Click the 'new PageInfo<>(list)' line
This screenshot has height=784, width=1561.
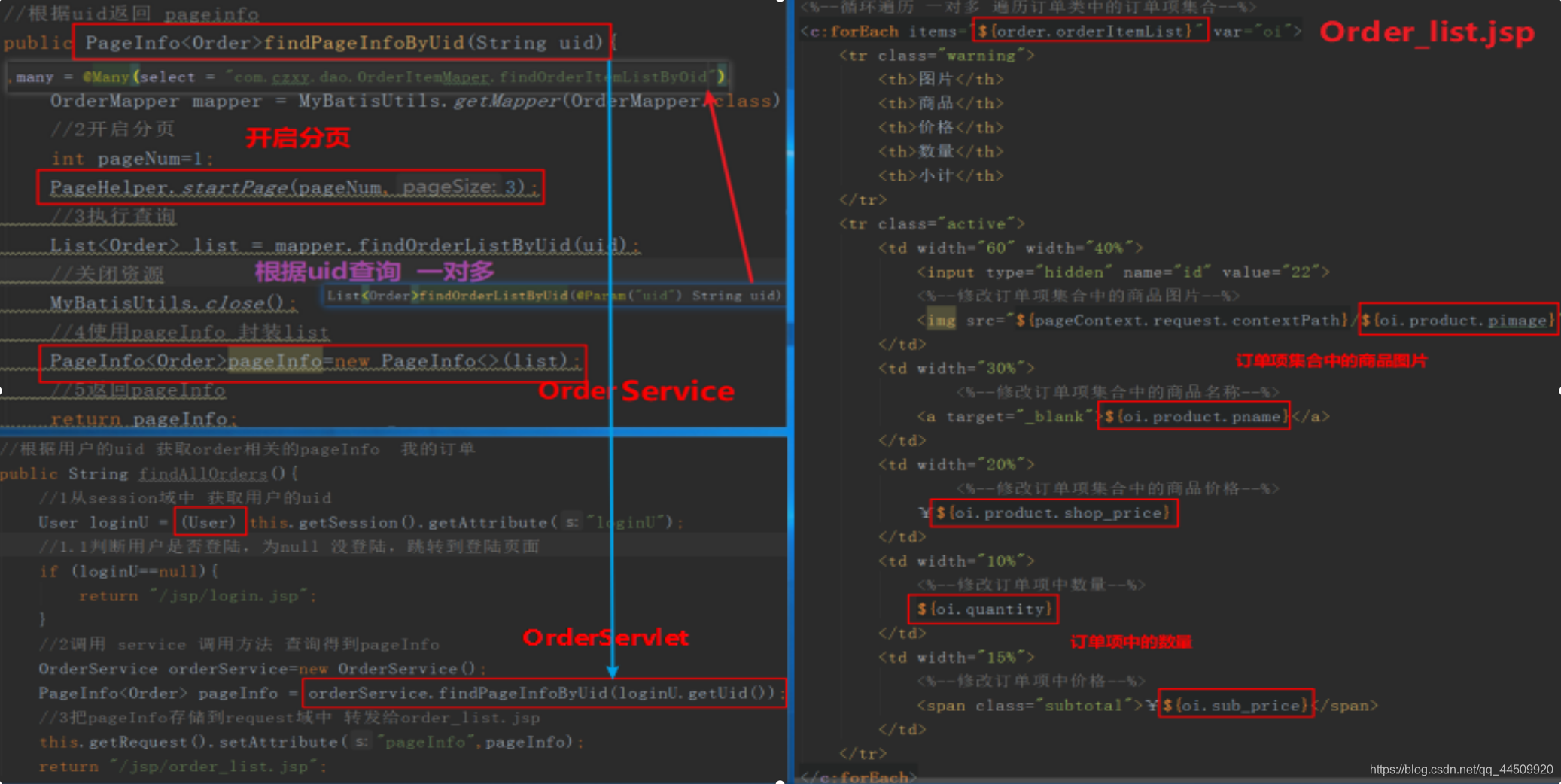(x=313, y=361)
